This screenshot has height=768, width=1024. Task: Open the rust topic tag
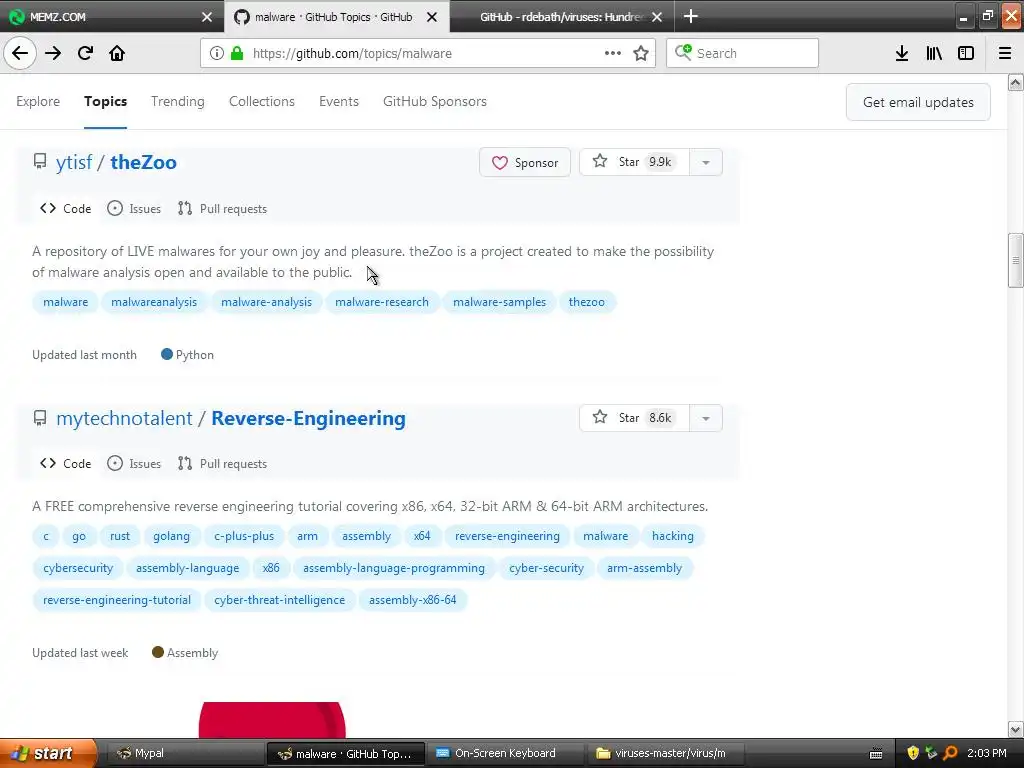(x=120, y=536)
